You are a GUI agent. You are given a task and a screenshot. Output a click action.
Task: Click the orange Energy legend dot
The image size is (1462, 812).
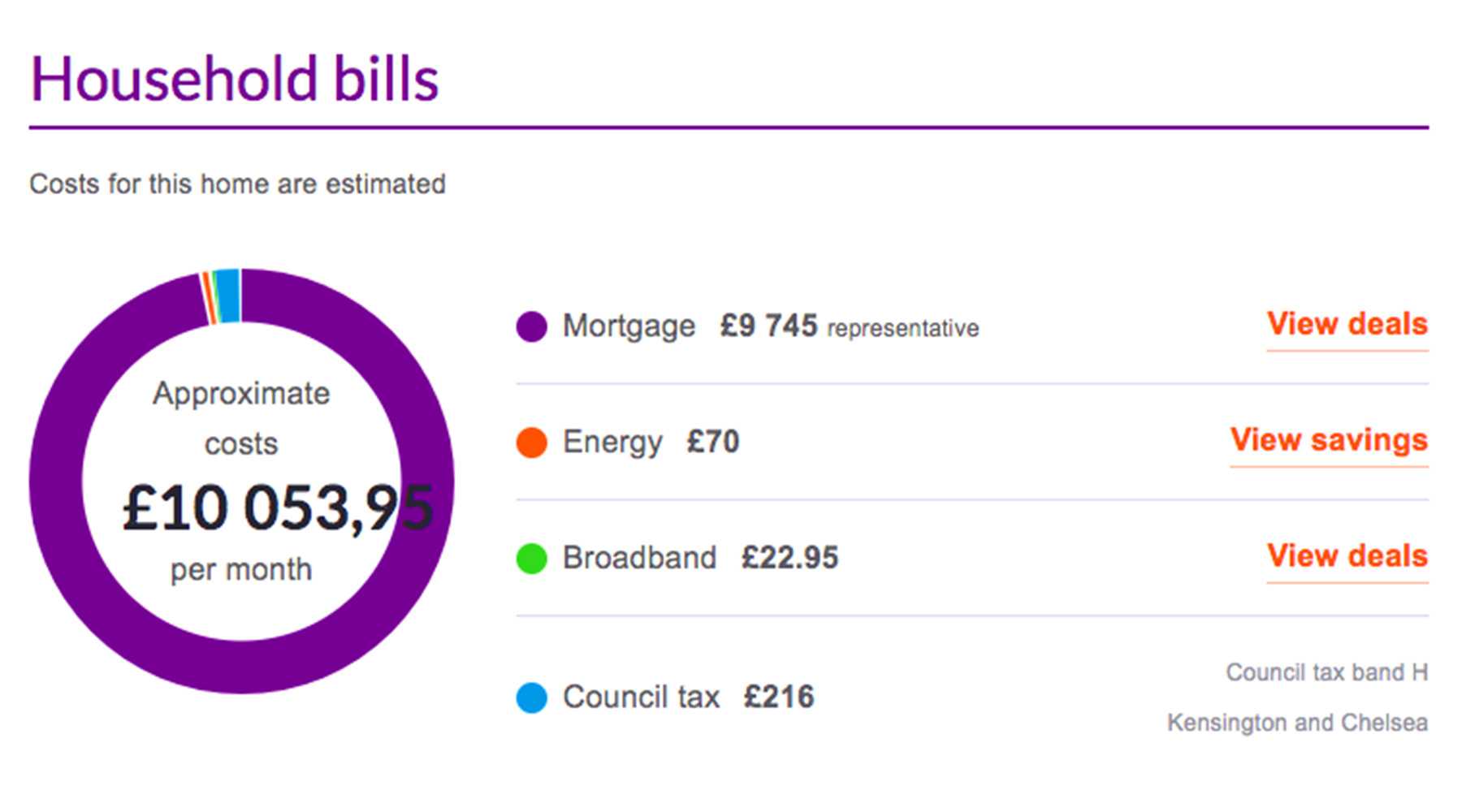[x=531, y=443]
